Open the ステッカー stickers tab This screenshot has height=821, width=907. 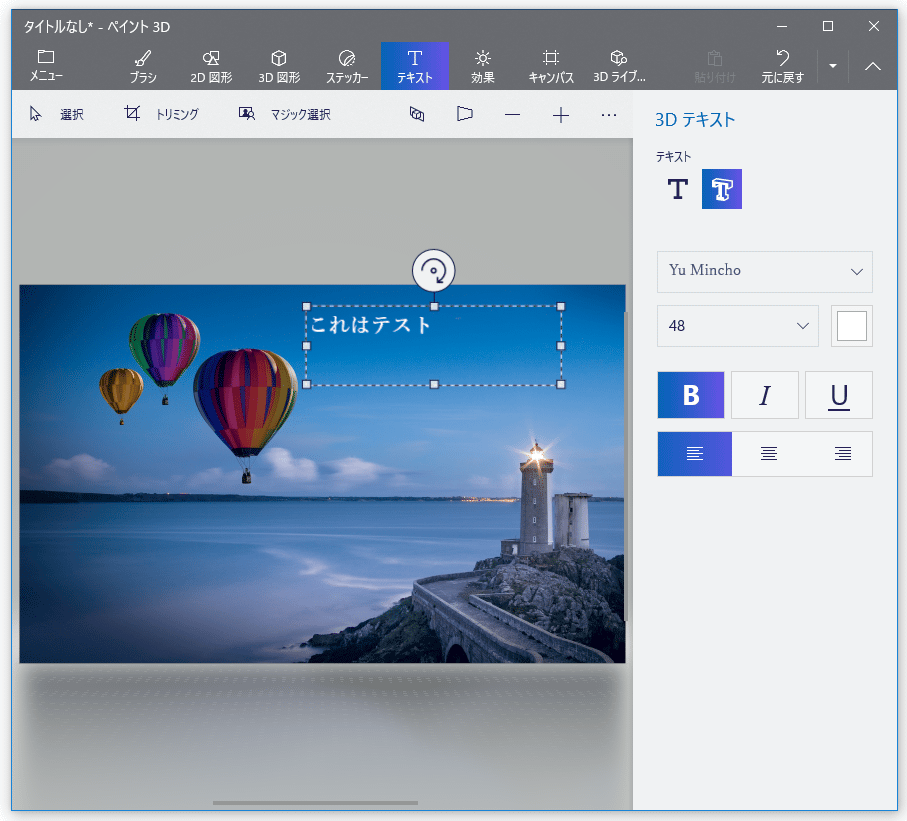pos(347,65)
